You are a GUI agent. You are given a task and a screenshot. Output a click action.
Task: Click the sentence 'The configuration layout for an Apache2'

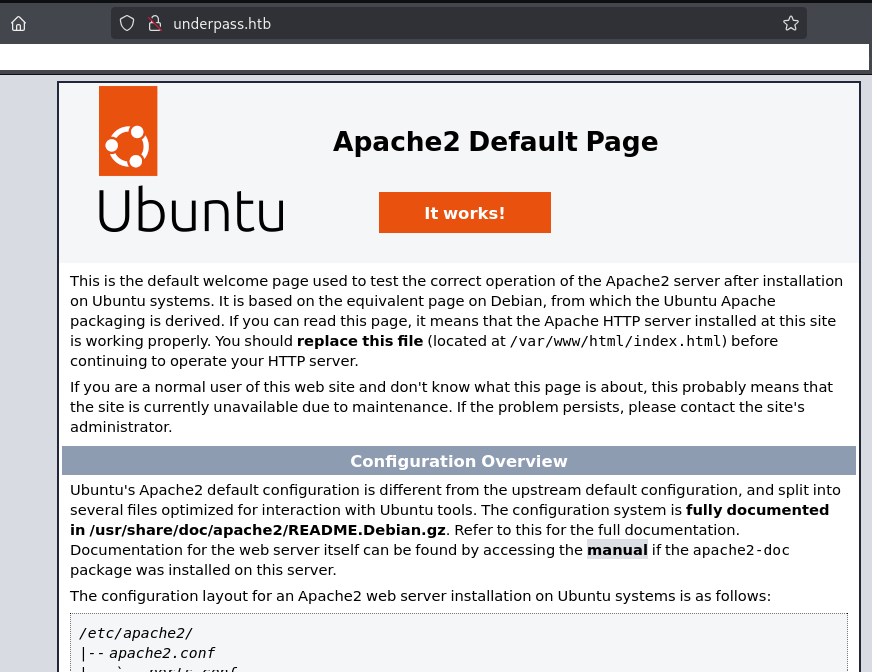click(x=420, y=596)
